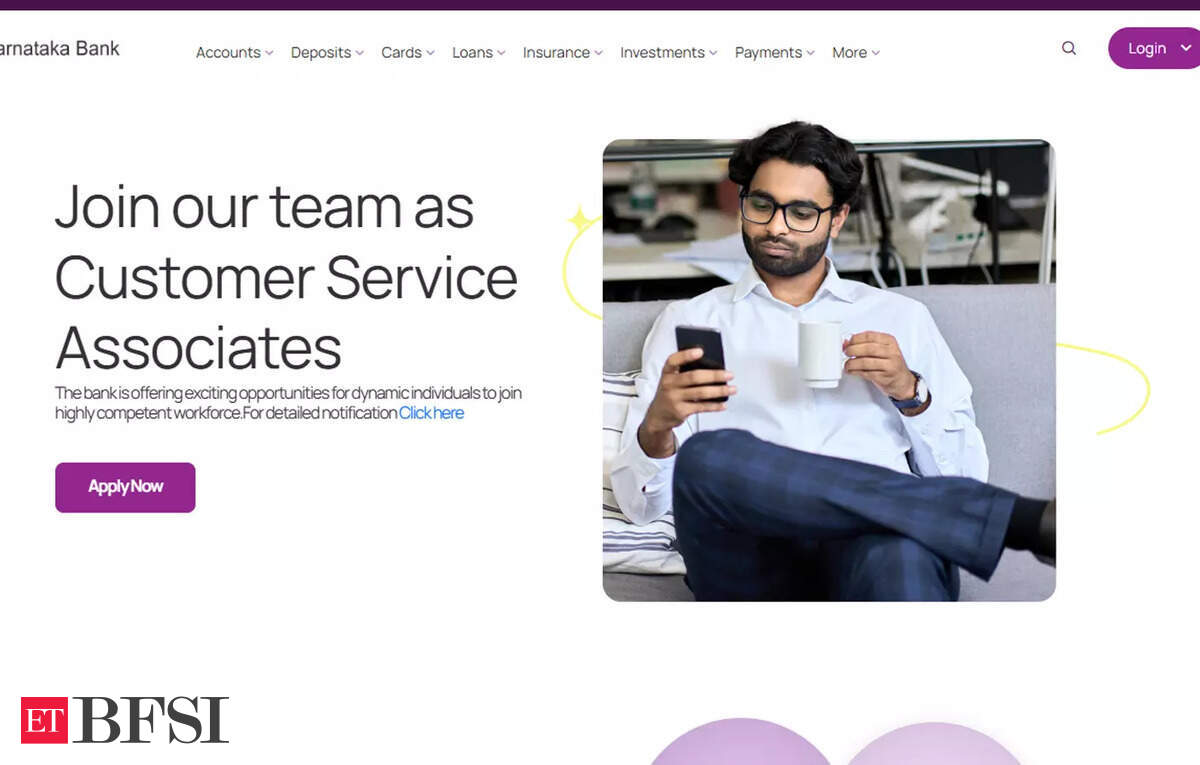This screenshot has height=765, width=1200.
Task: Click the ET BFSI logo
Action: click(x=125, y=720)
